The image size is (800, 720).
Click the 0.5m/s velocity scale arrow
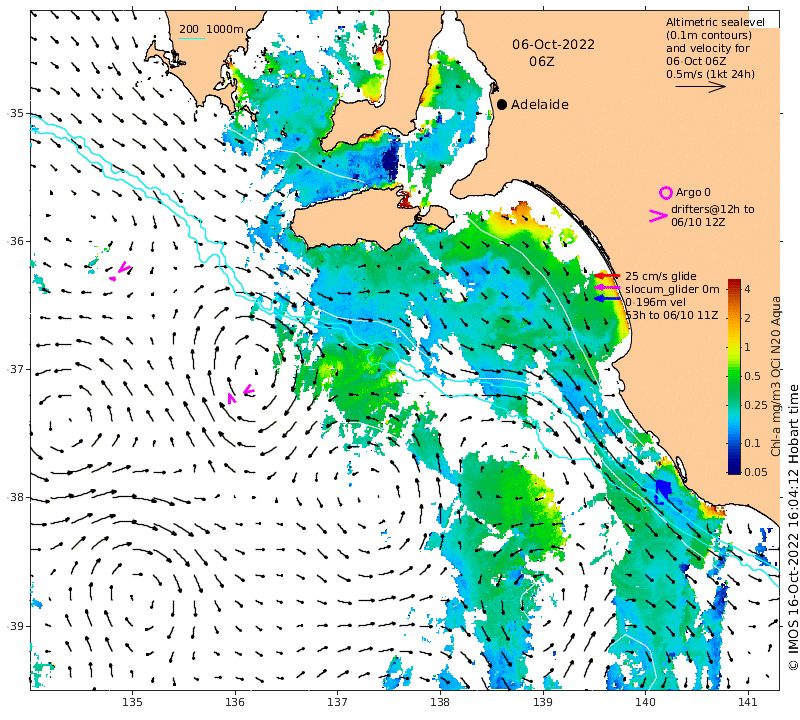701,87
